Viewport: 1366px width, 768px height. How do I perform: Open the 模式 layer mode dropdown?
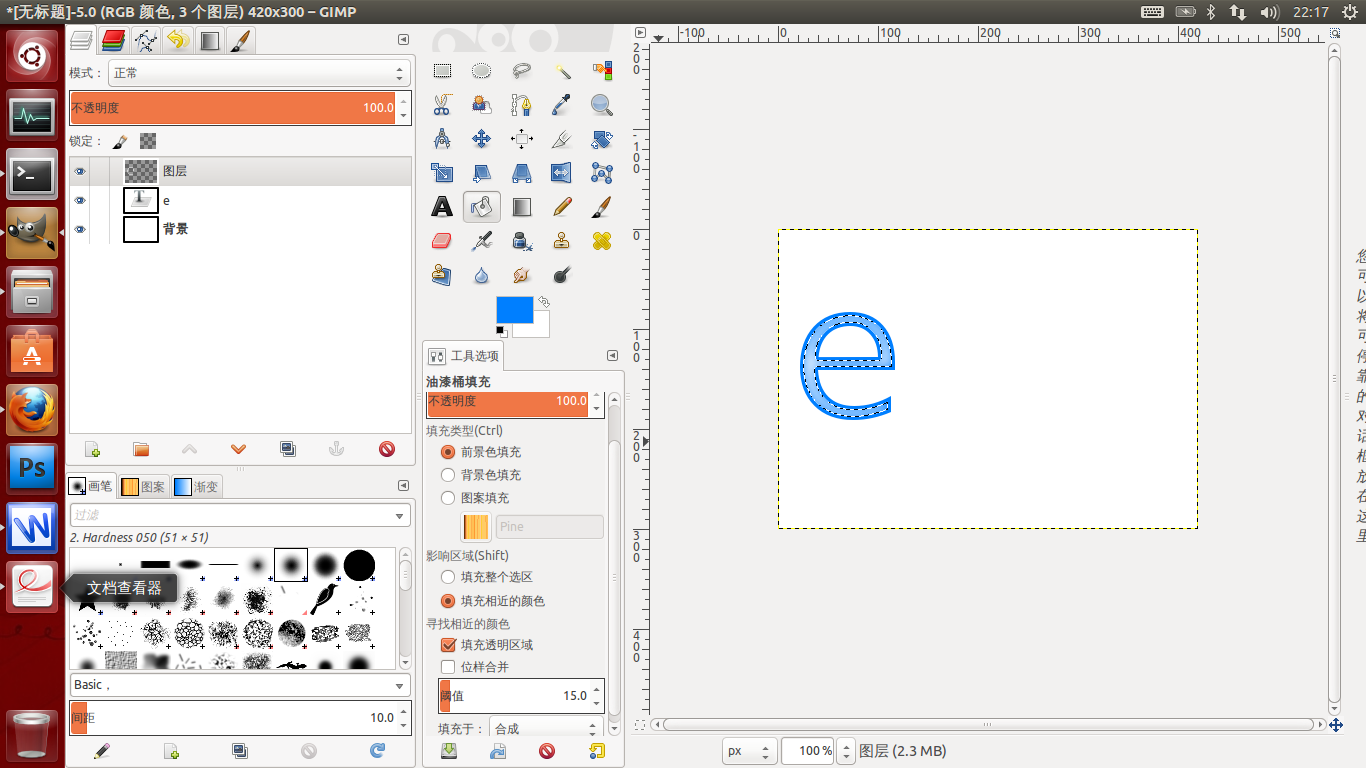(x=259, y=73)
